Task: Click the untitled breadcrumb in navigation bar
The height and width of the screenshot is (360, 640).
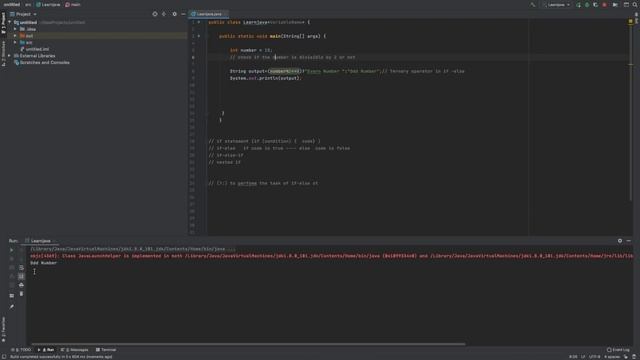Action: point(12,5)
